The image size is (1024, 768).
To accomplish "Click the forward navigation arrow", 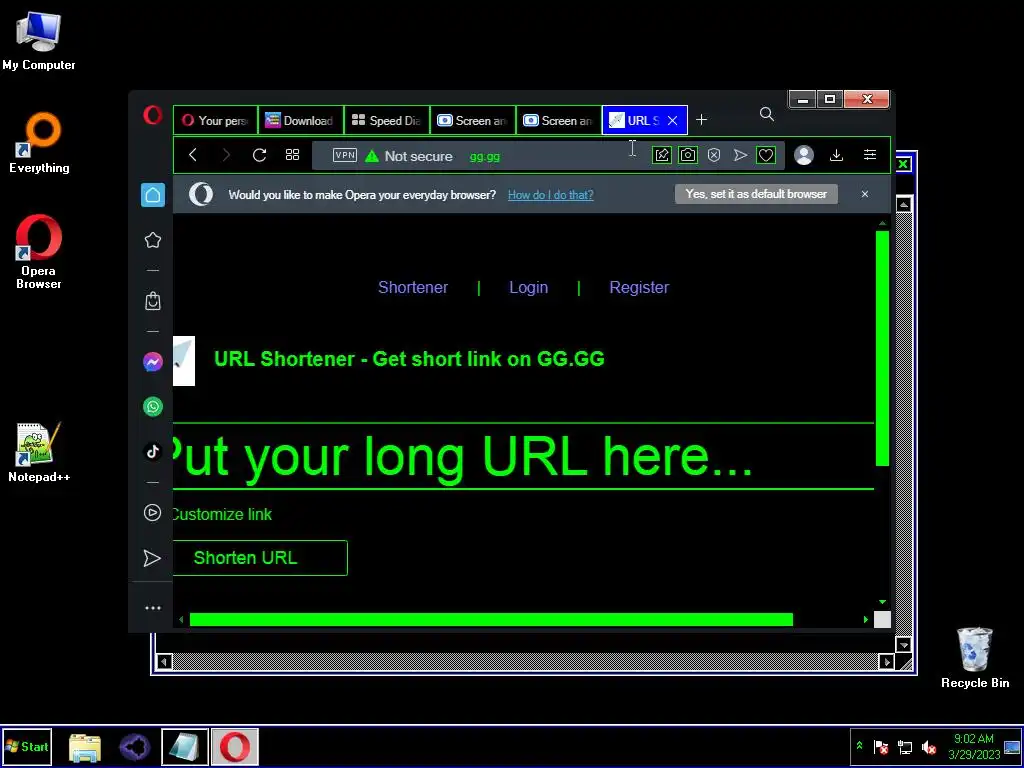I will click(226, 155).
